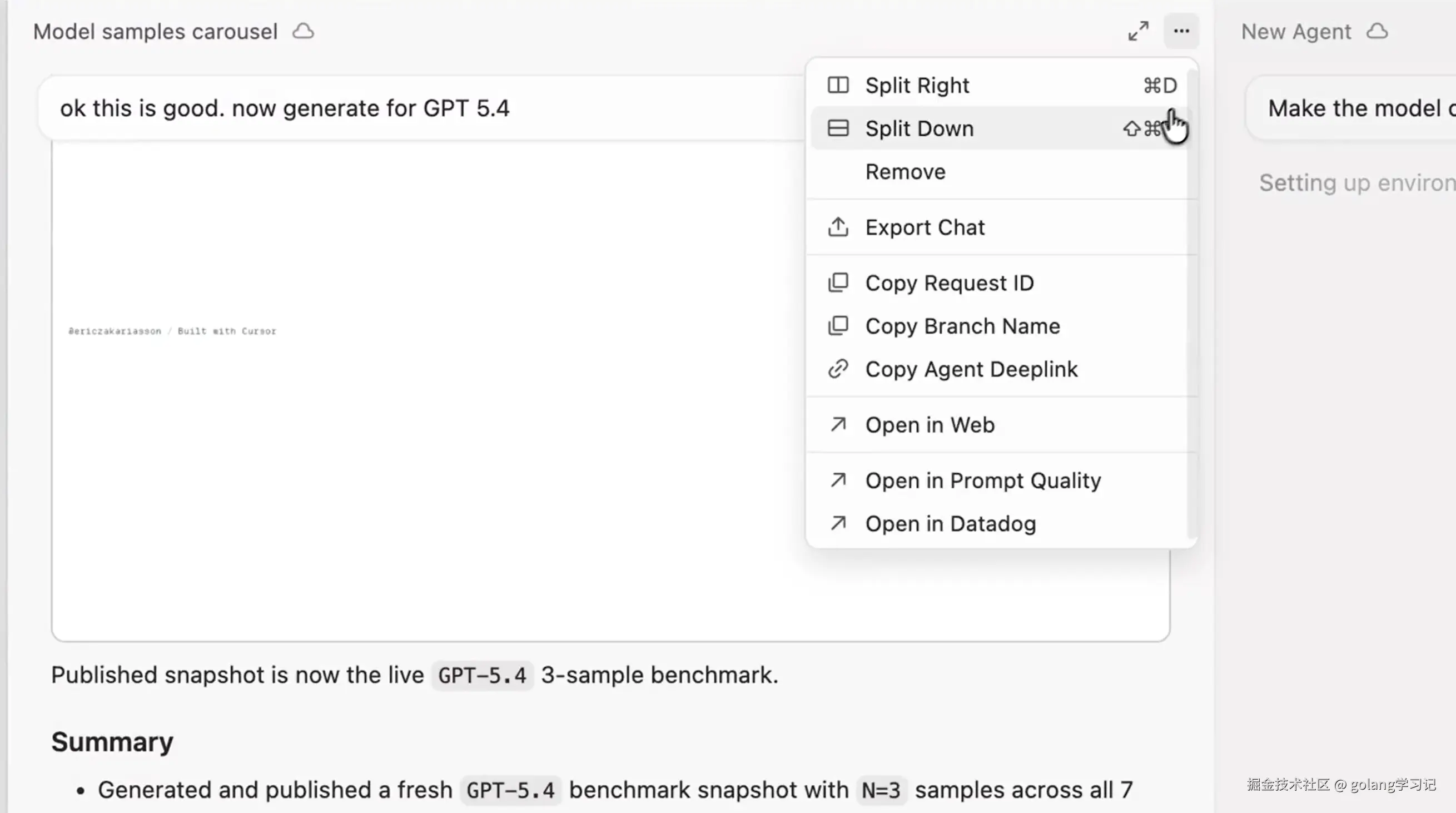The image size is (1456, 813).
Task: Select the Copy Agent Deeplink option
Action: point(972,370)
